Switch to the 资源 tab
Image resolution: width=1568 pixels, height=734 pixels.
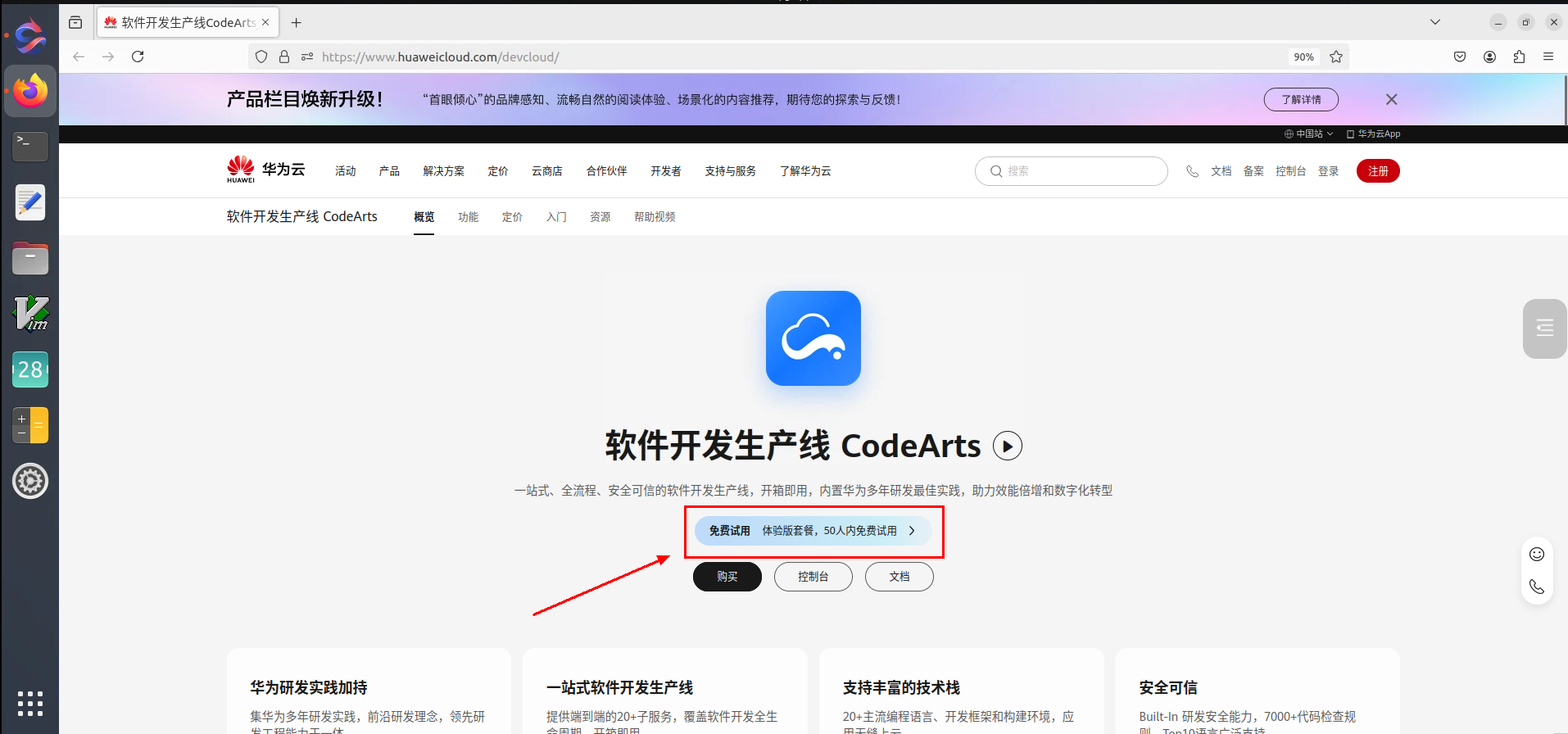pyautogui.click(x=600, y=217)
